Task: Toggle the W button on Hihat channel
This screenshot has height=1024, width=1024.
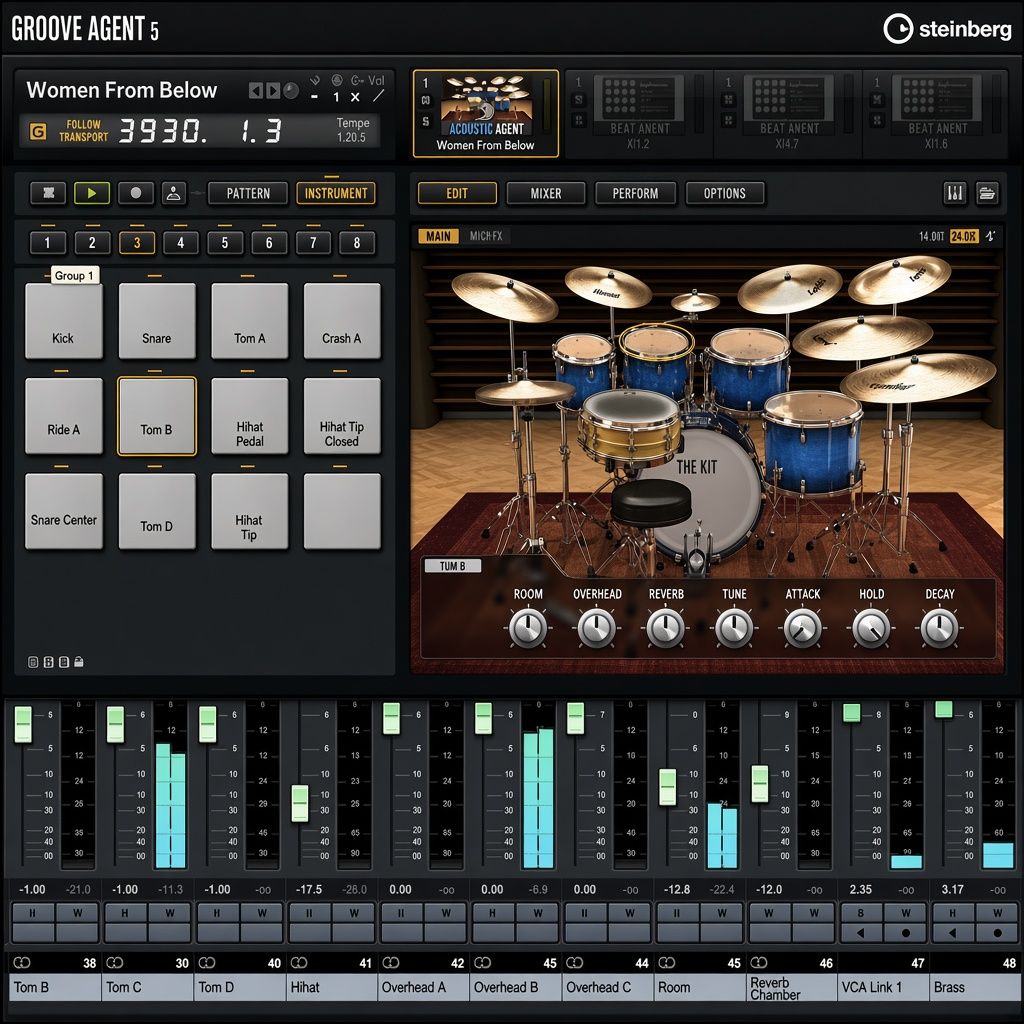Action: click(354, 913)
